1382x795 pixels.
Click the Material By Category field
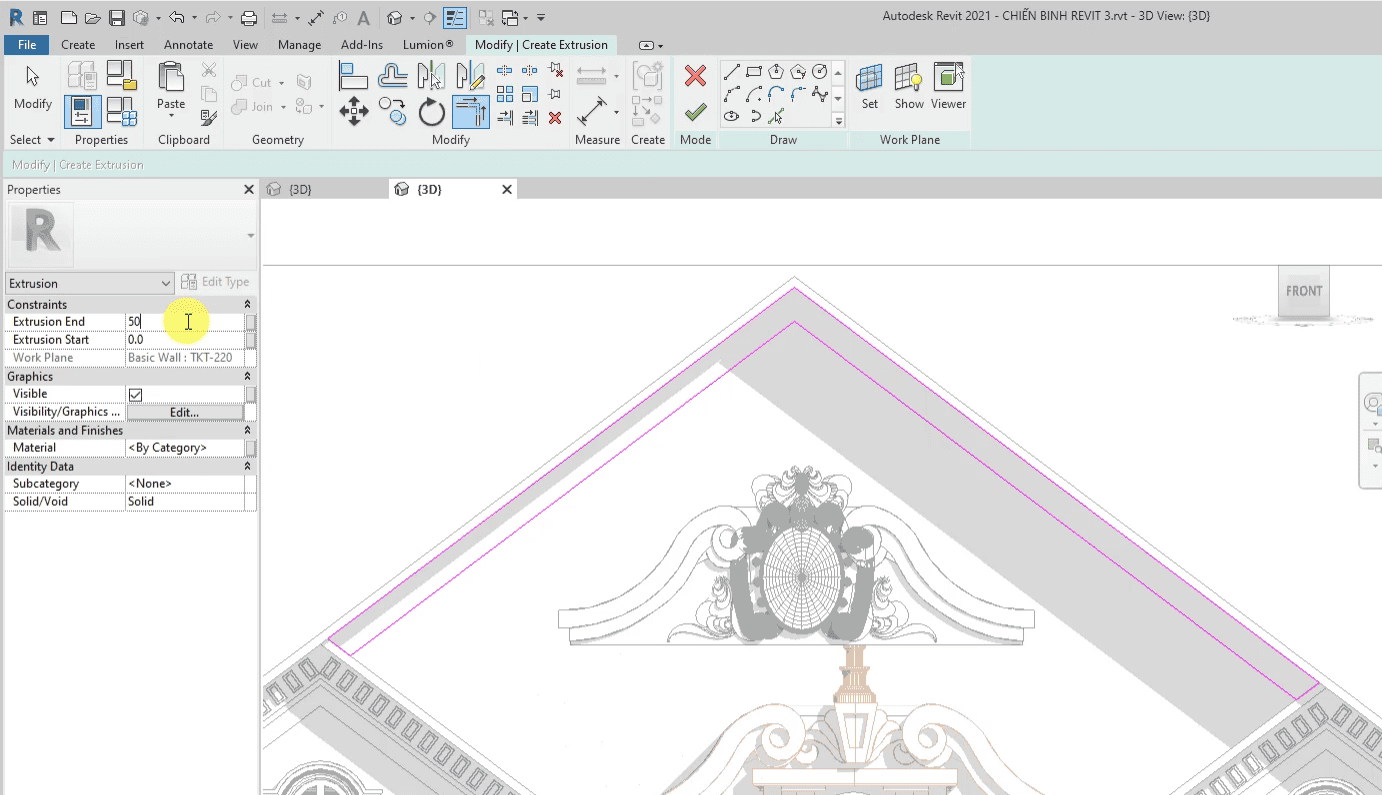[185, 448]
